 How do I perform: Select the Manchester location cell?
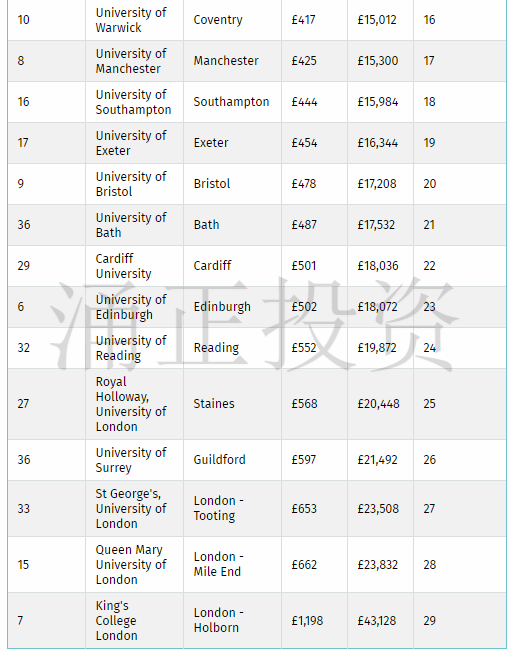(x=232, y=61)
